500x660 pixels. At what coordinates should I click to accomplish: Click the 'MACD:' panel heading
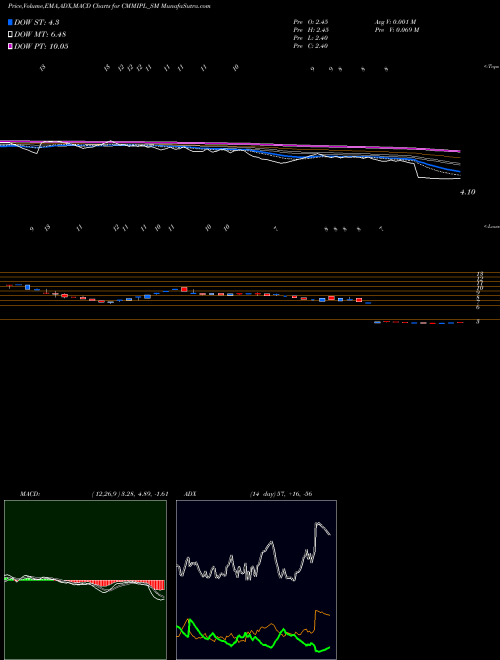(x=30, y=494)
